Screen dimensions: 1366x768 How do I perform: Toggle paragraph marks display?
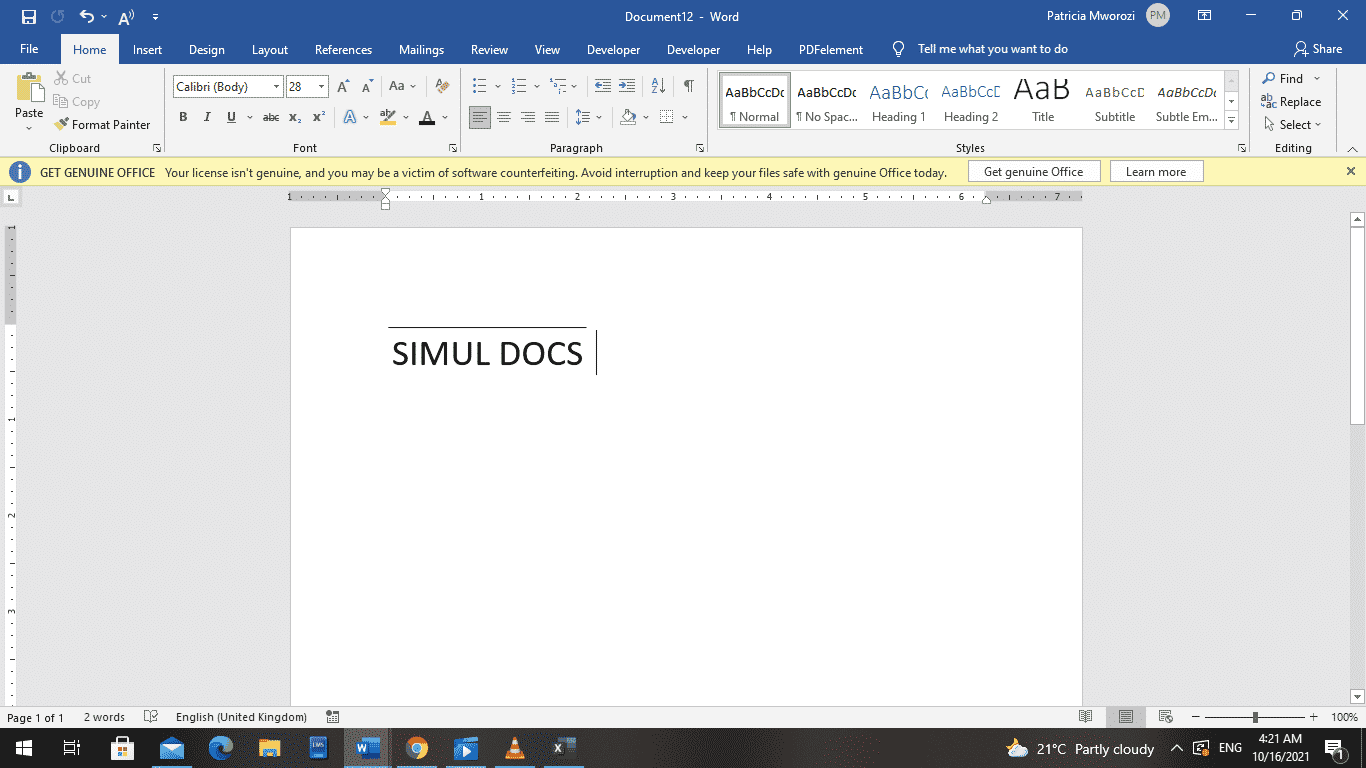pyautogui.click(x=687, y=87)
